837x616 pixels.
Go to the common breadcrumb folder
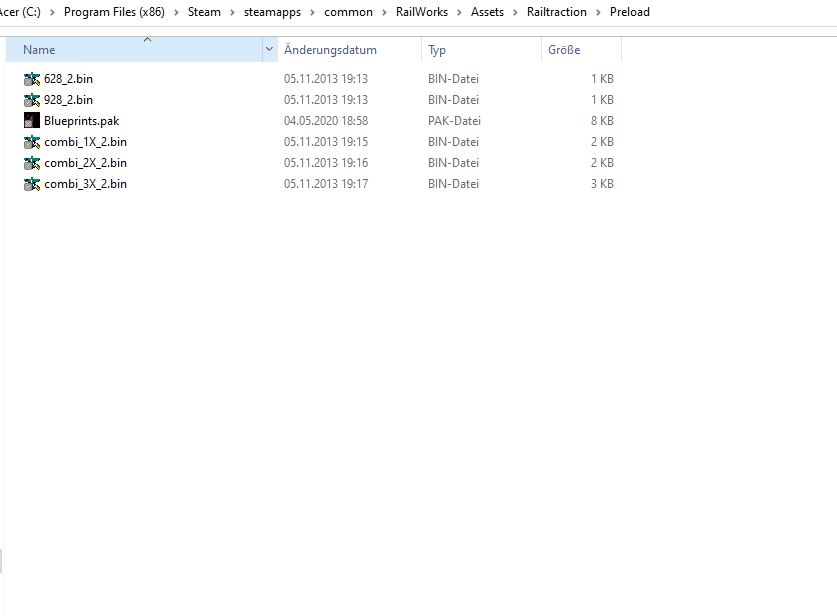(x=348, y=12)
